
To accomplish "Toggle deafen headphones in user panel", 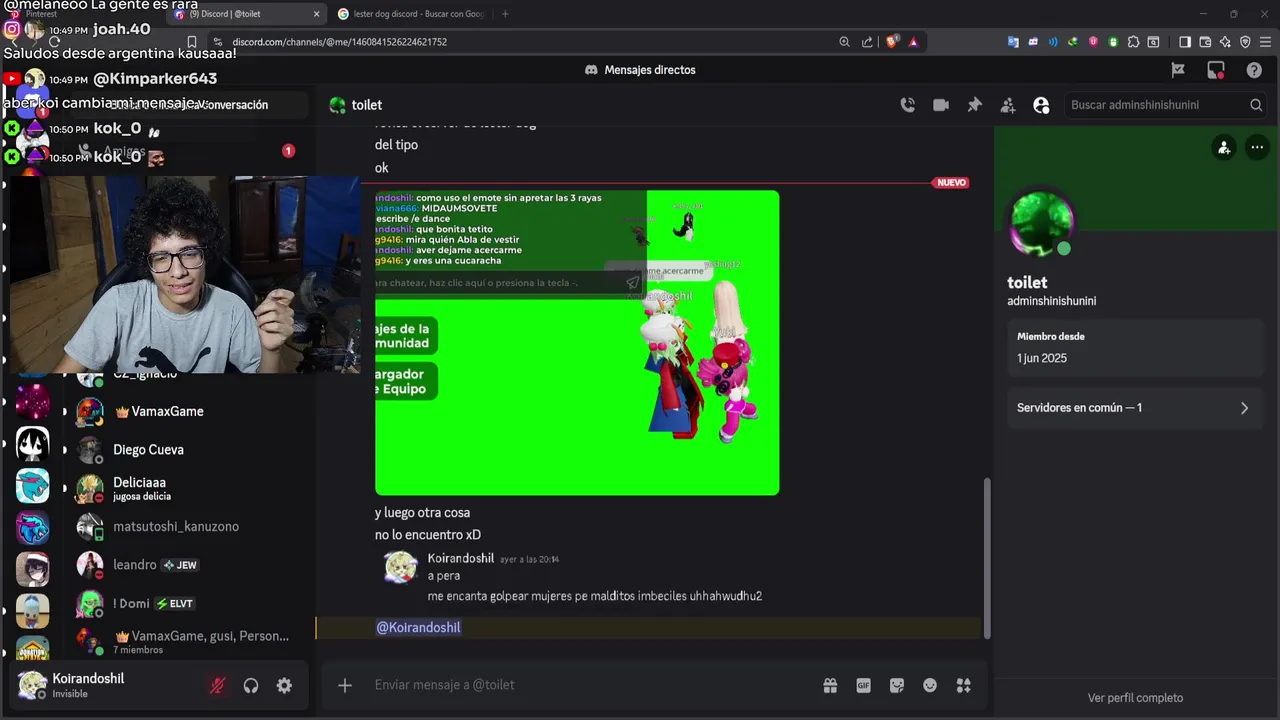I will 251,685.
